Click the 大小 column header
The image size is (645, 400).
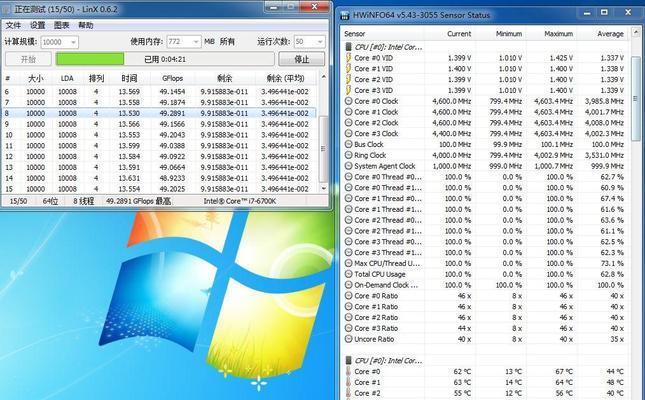pyautogui.click(x=35, y=78)
